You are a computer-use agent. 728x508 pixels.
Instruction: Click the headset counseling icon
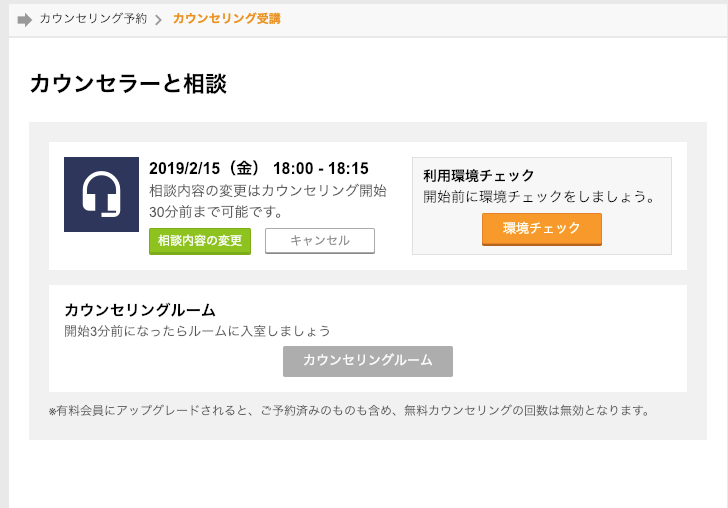[x=101, y=194]
